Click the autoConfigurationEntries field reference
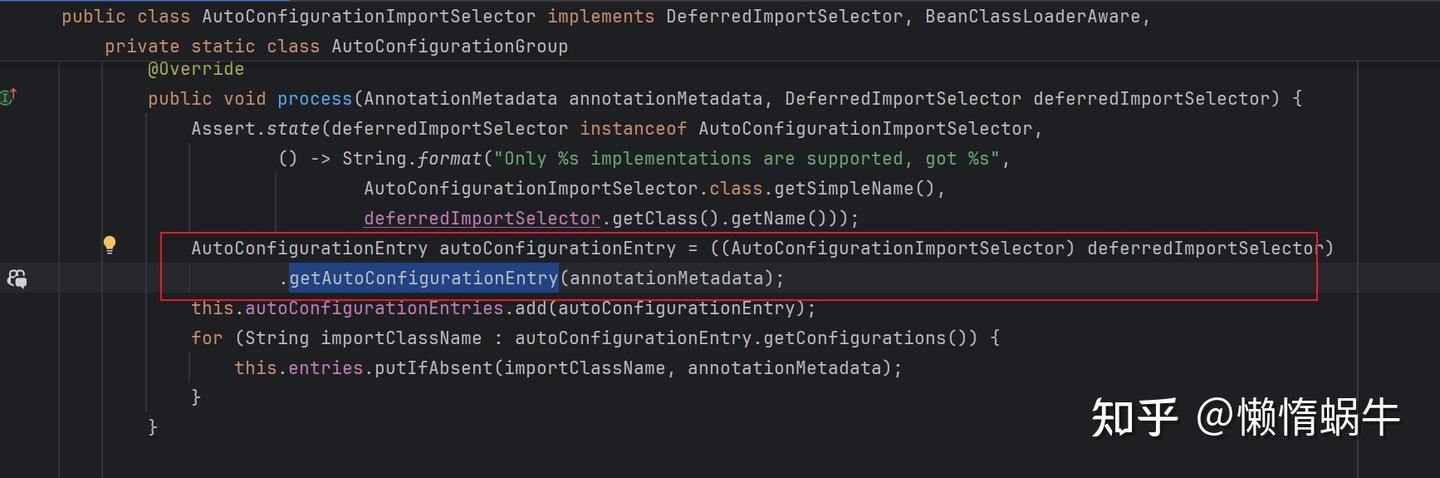This screenshot has width=1440, height=478. pyautogui.click(x=374, y=308)
